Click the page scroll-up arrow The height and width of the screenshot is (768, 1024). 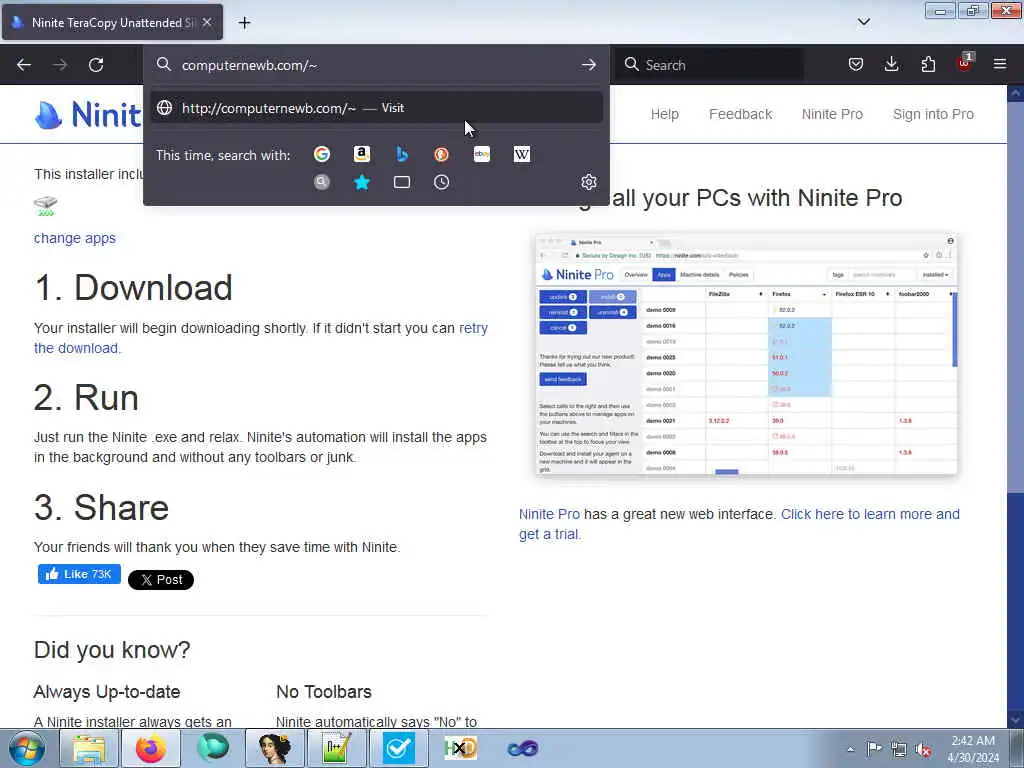1016,93
